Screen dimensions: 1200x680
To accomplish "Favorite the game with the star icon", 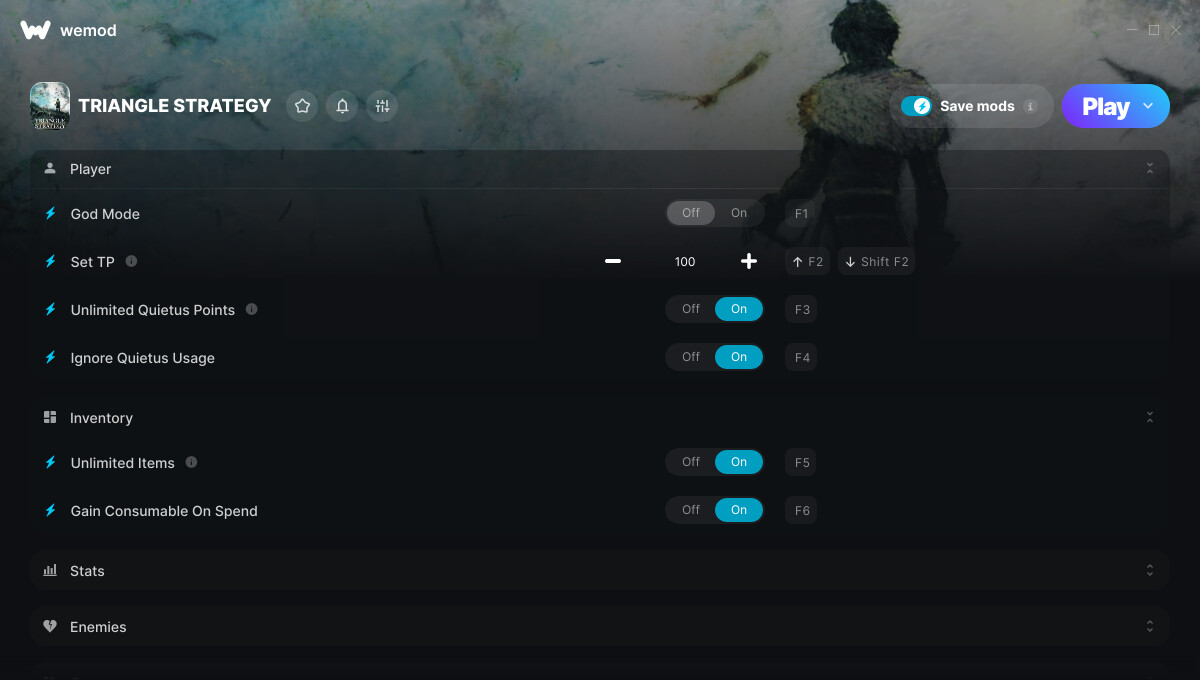I will [x=302, y=106].
